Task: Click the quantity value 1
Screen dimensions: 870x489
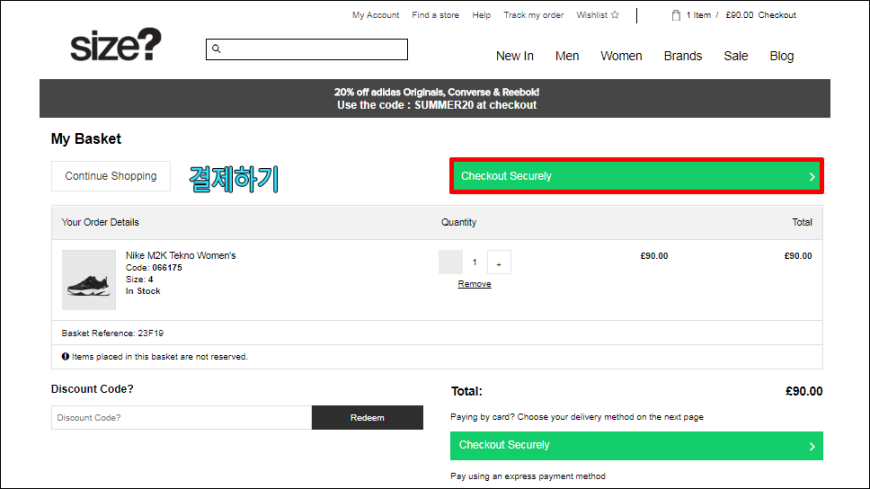Action: (474, 262)
